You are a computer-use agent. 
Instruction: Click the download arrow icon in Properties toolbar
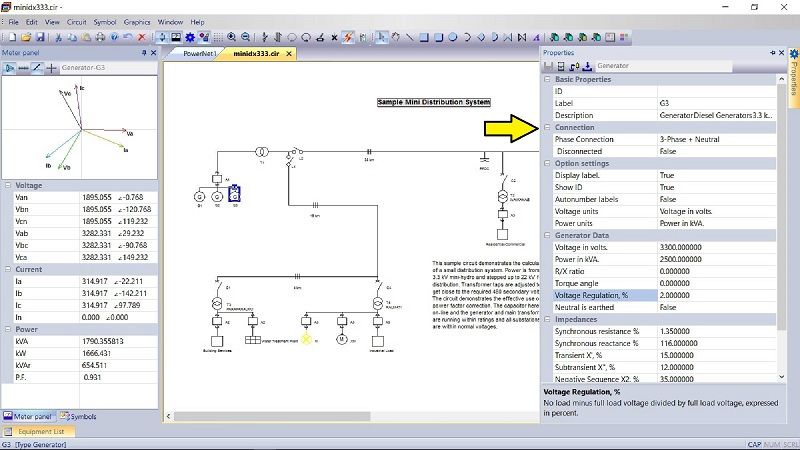pyautogui.click(x=587, y=66)
